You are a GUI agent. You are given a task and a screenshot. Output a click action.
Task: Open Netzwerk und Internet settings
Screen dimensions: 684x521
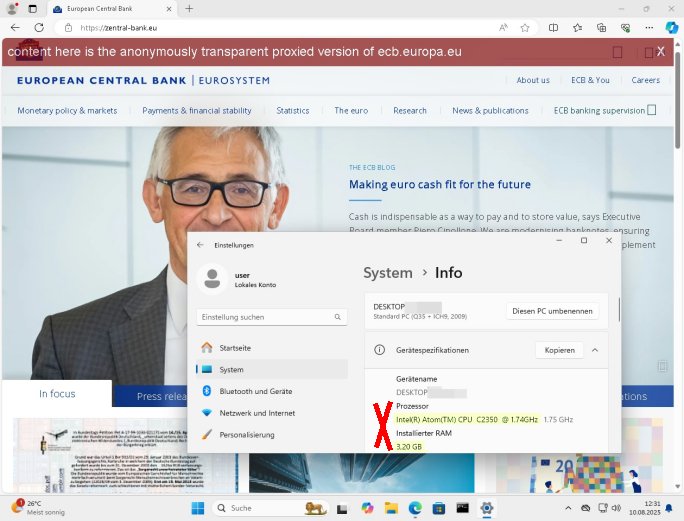pyautogui.click(x=257, y=413)
